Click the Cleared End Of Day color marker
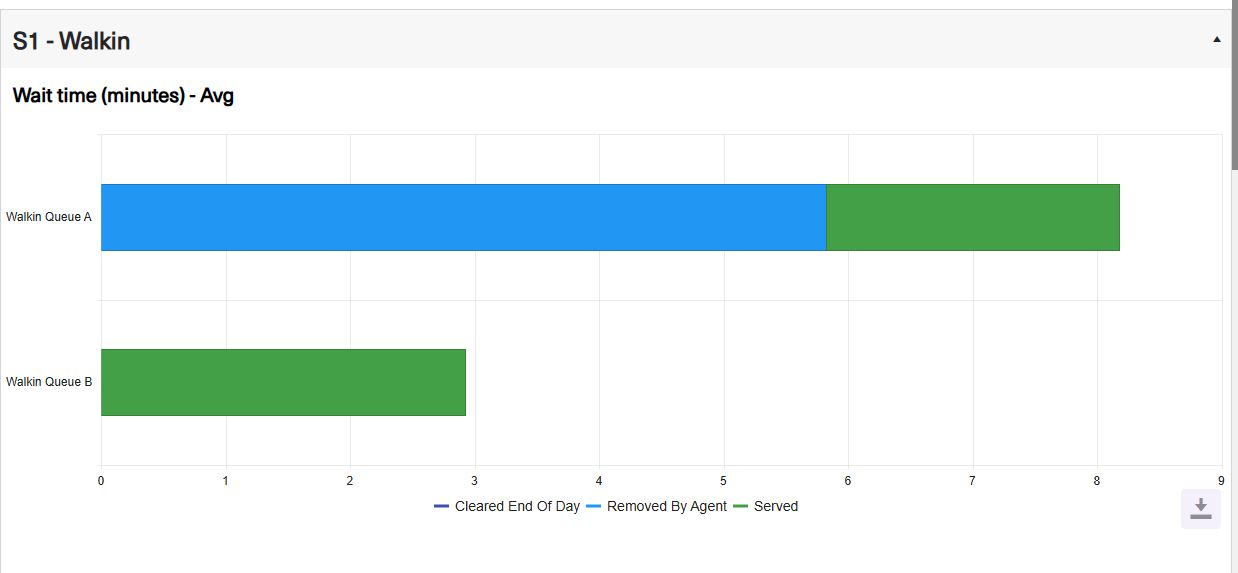The width and height of the screenshot is (1238, 573). click(x=442, y=506)
